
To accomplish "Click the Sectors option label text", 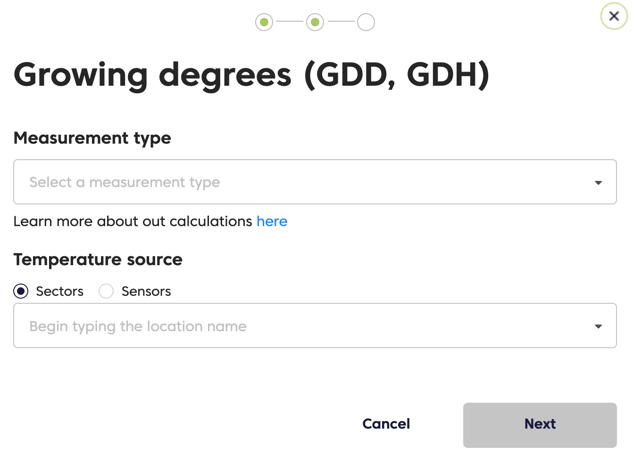I will click(60, 291).
